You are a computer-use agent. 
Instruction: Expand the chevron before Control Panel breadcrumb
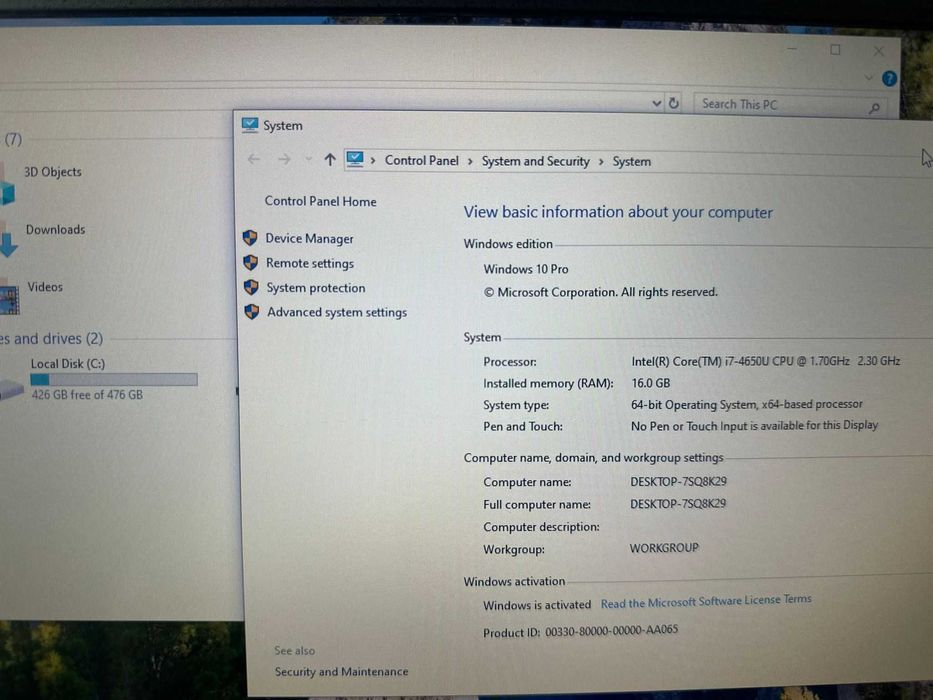373,160
